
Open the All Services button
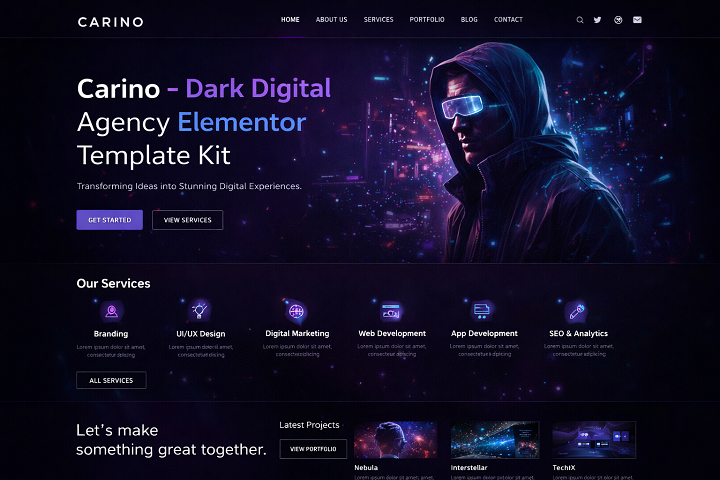click(111, 380)
